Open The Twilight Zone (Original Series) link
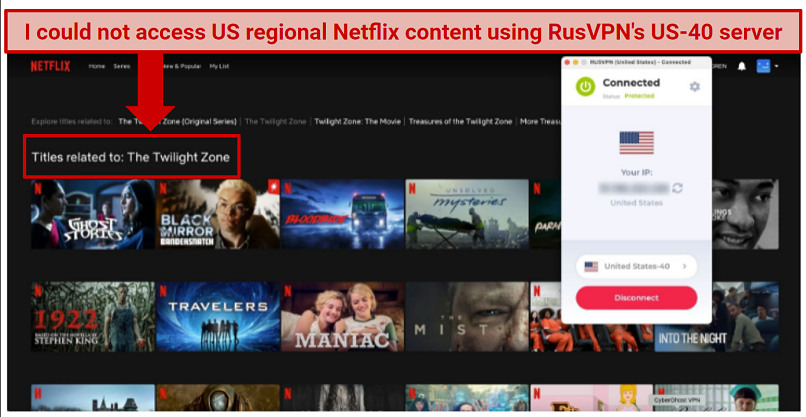Image resolution: width=806 pixels, height=417 pixels. pos(177,122)
